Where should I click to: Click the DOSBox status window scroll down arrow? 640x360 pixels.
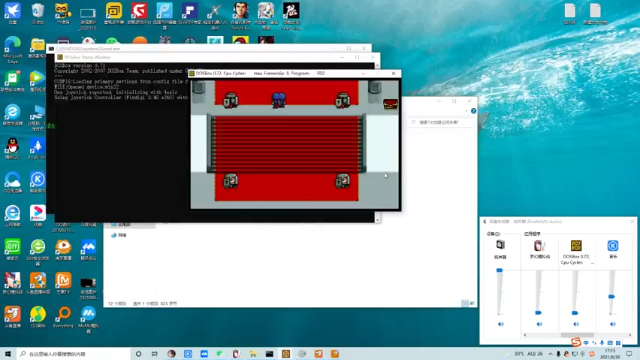(377, 220)
